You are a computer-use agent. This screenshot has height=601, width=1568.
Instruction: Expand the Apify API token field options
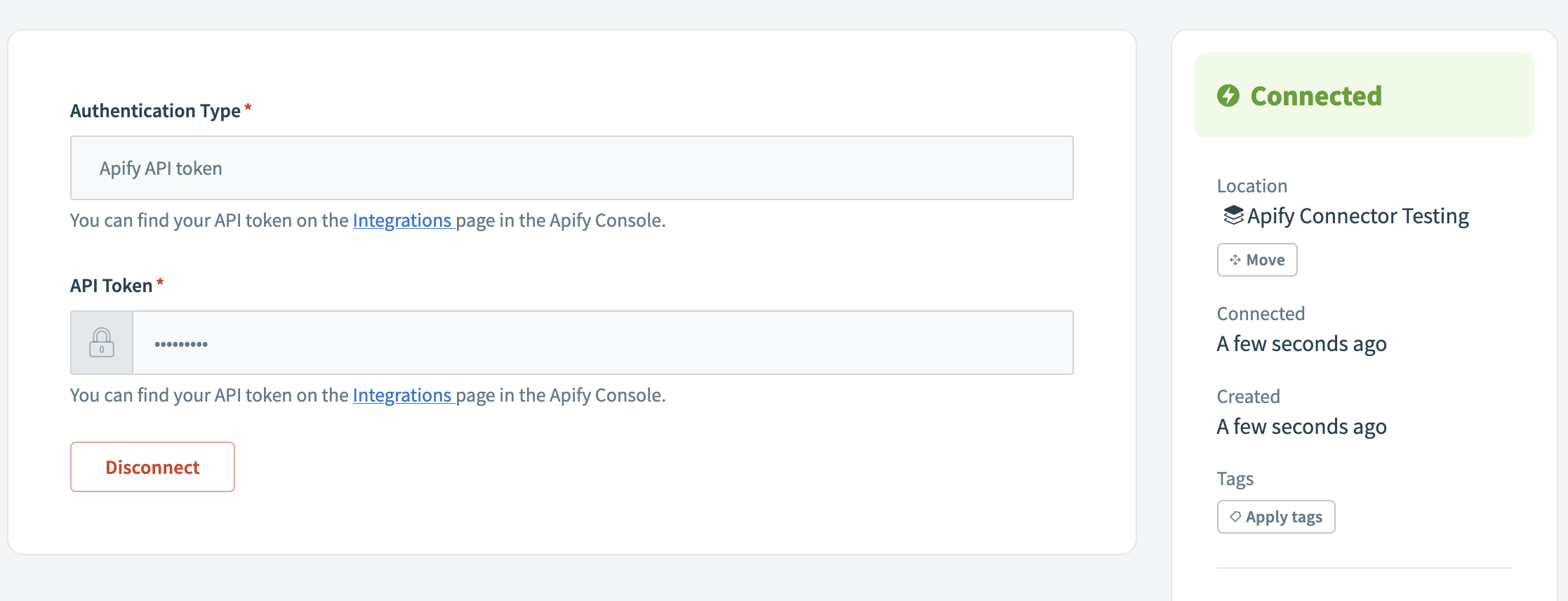(x=571, y=168)
